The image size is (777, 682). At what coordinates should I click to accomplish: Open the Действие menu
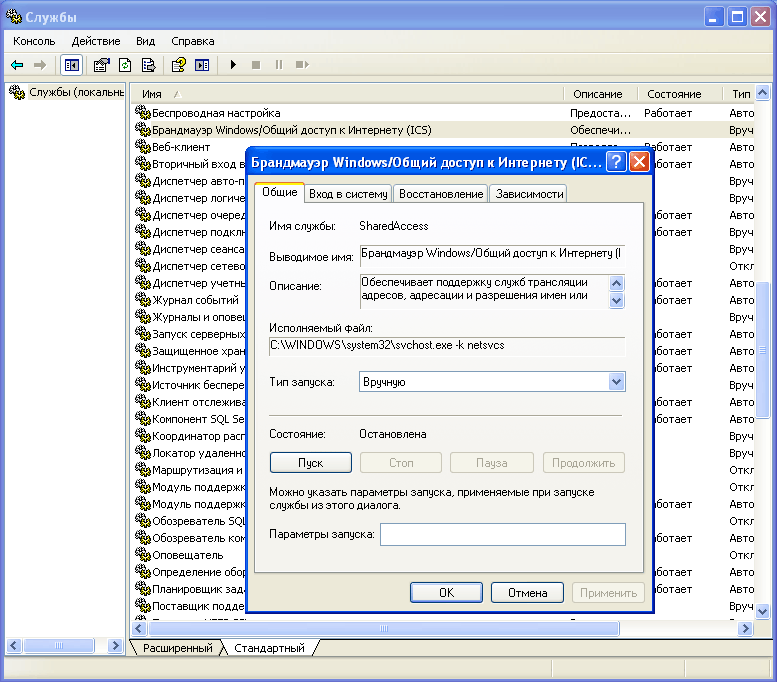(96, 41)
